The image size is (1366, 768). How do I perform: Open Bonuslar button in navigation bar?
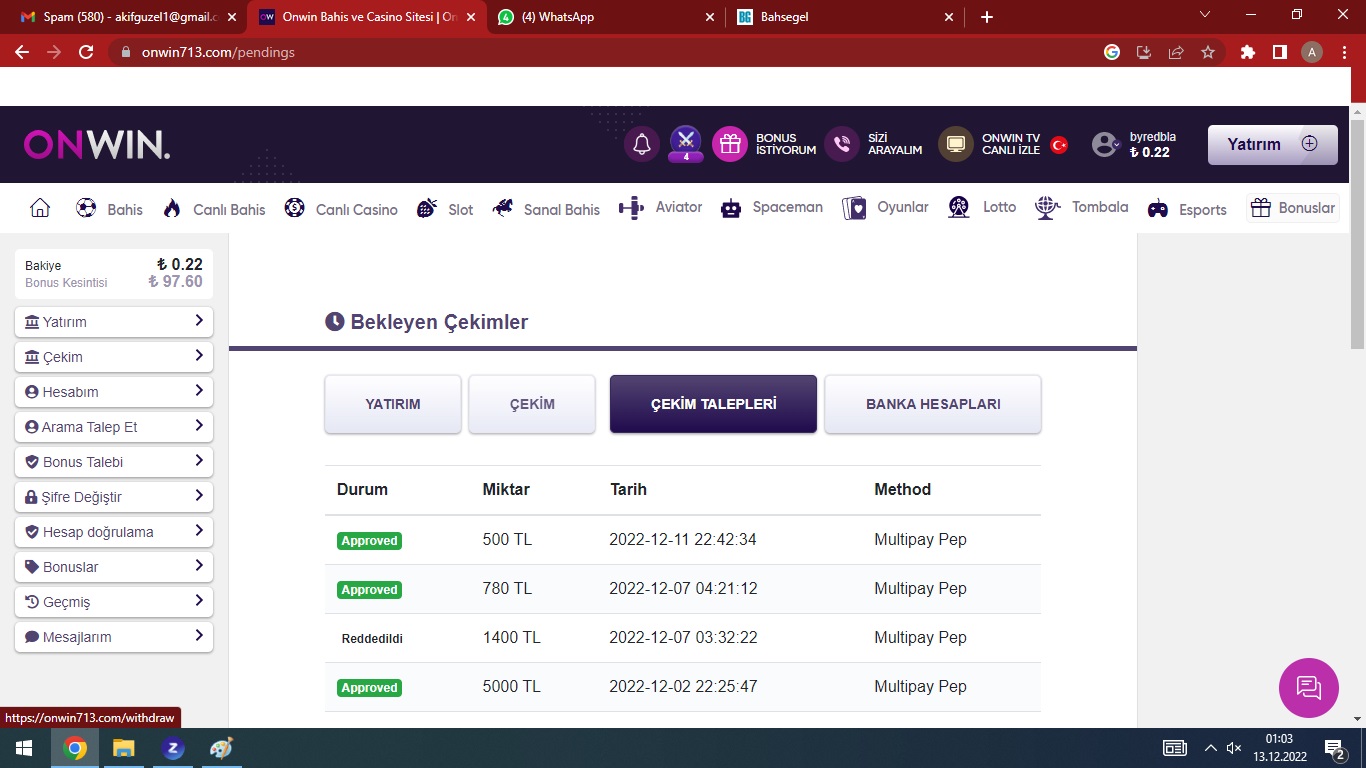(1293, 208)
